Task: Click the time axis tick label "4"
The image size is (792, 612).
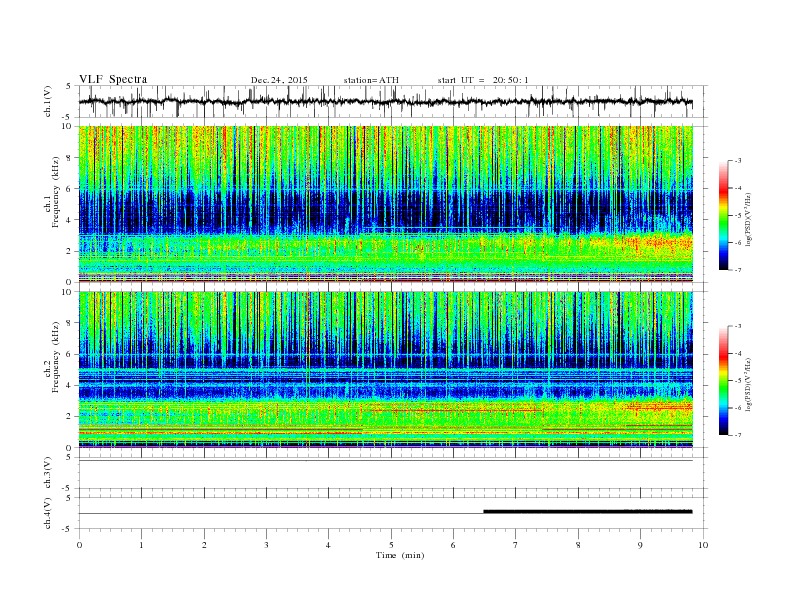Action: [328, 545]
